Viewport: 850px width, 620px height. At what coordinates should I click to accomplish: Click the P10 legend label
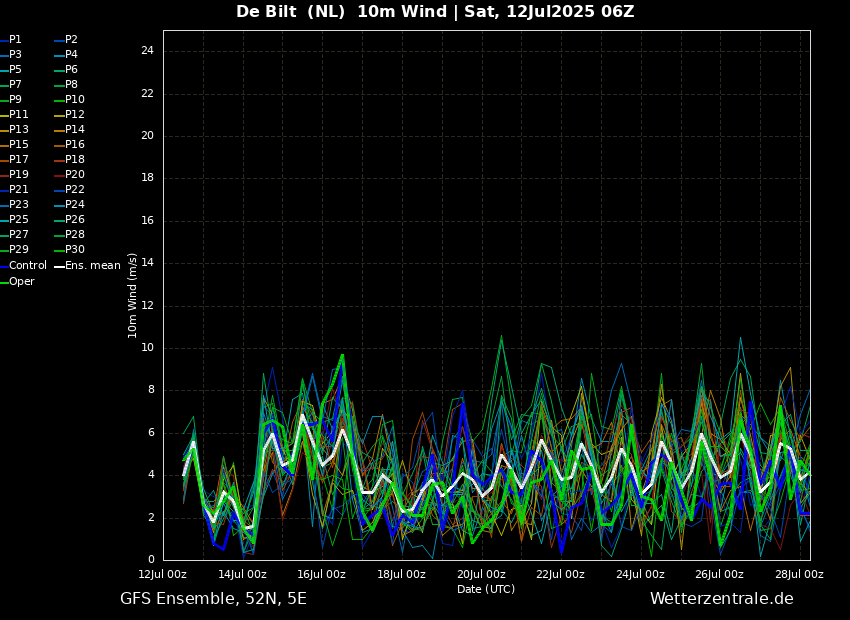pos(74,100)
